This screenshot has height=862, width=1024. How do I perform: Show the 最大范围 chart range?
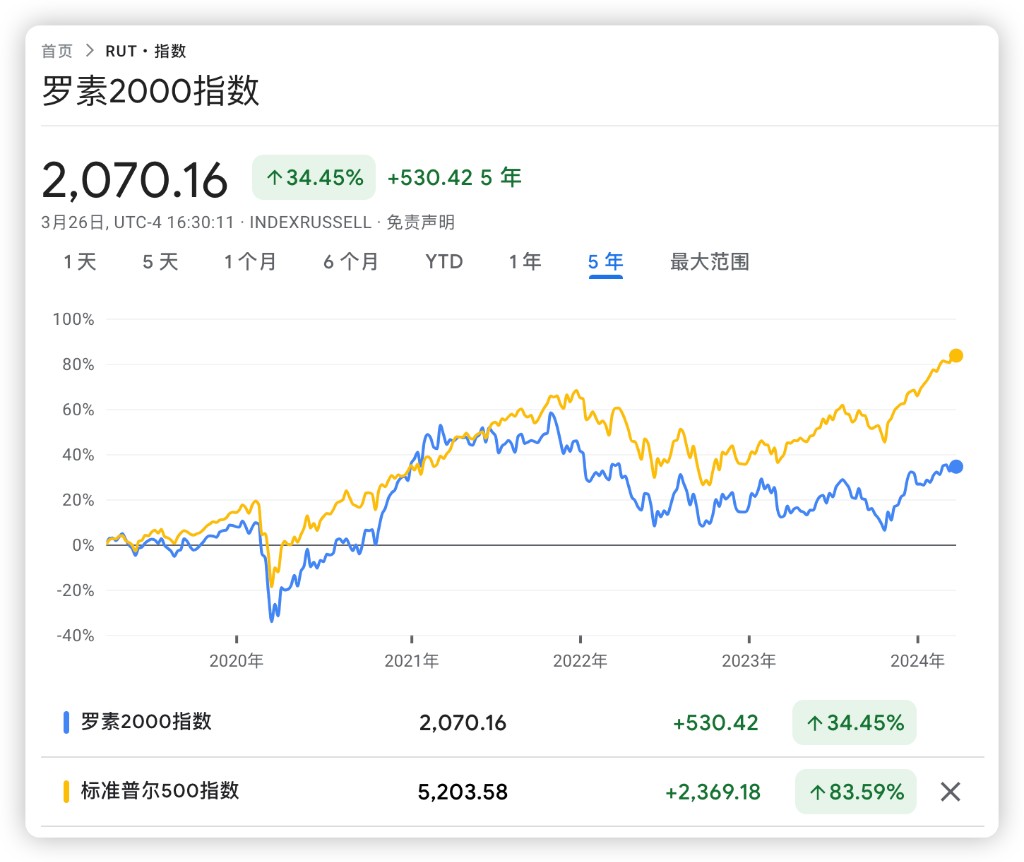pos(709,262)
